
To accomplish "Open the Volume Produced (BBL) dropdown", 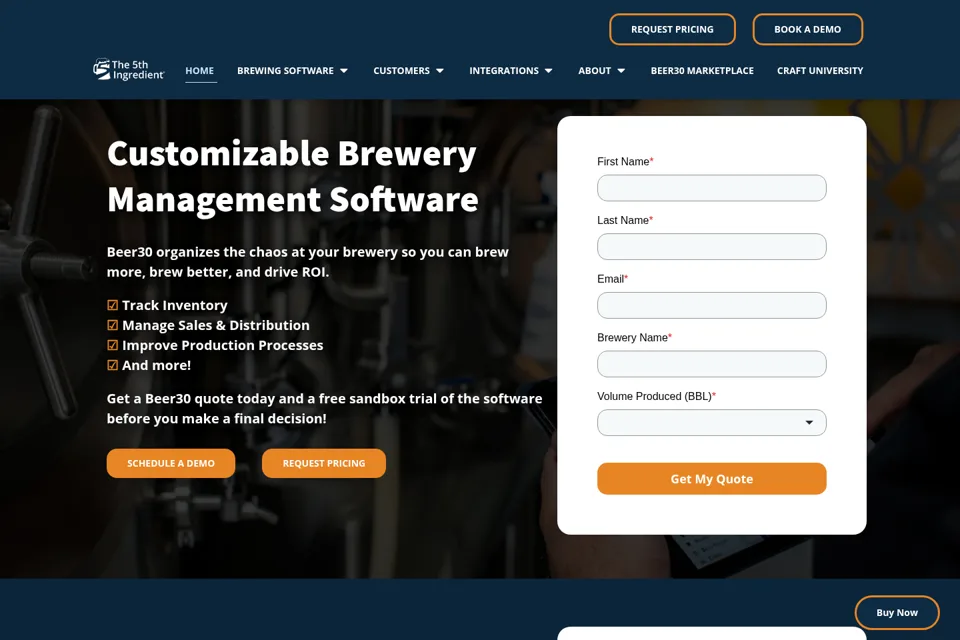I will 711,423.
